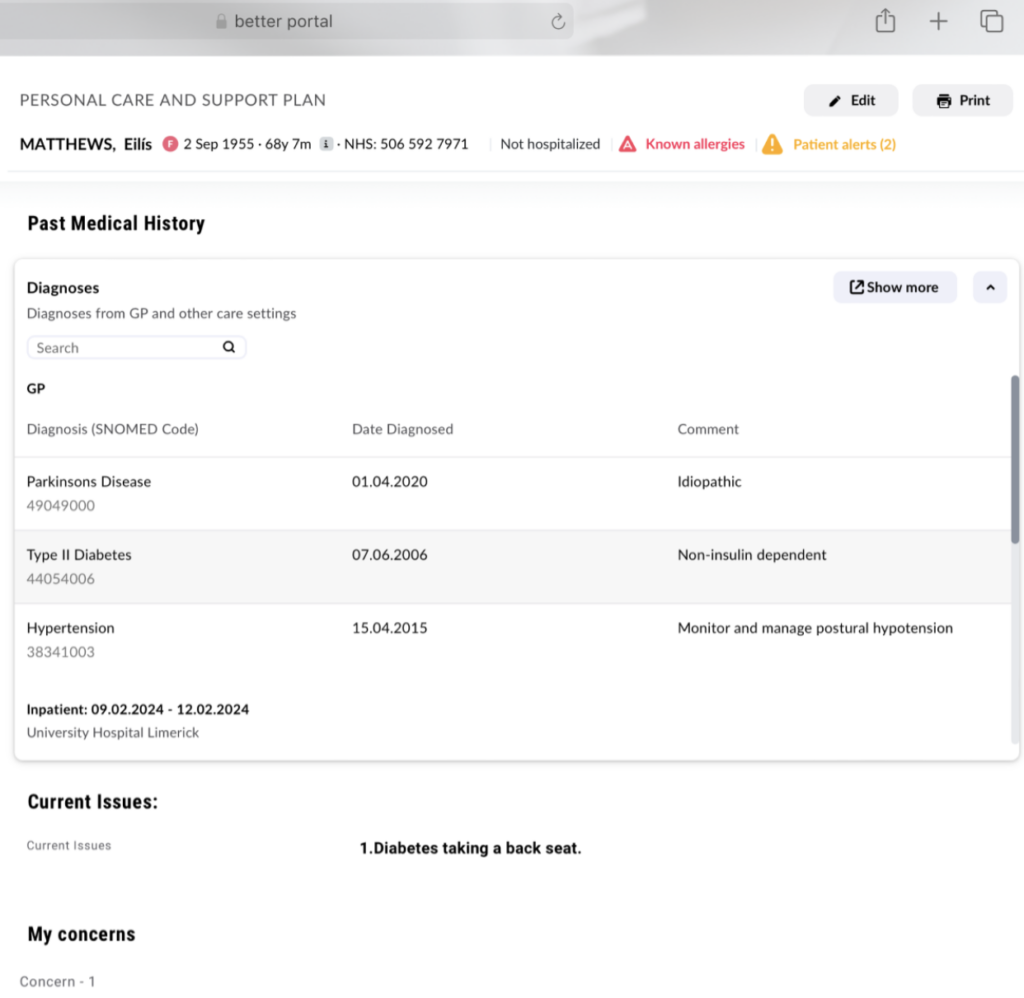Click the Diagnoses search input field
Viewport: 1024px width, 998px height.
pos(125,348)
